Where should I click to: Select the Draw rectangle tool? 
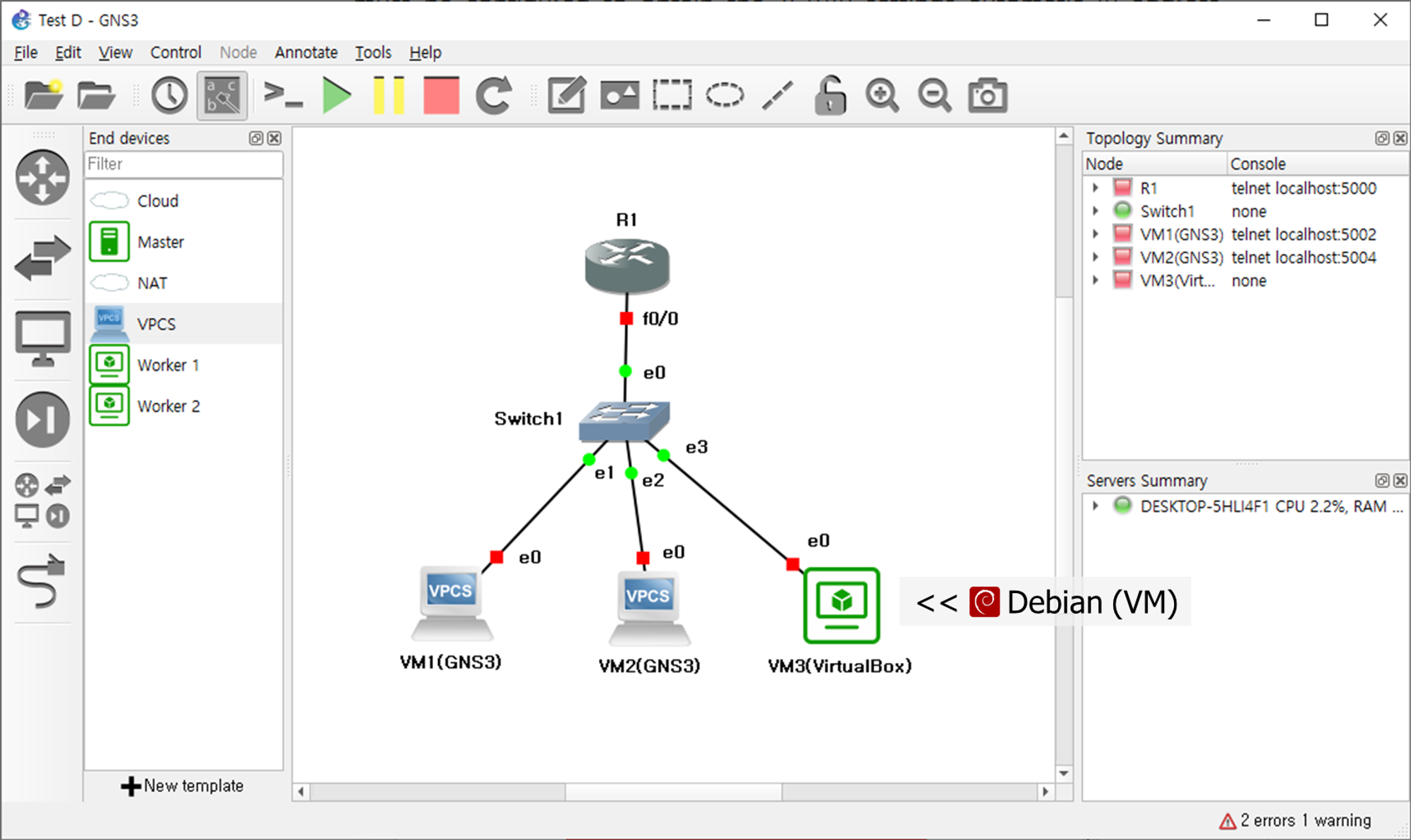[x=672, y=95]
